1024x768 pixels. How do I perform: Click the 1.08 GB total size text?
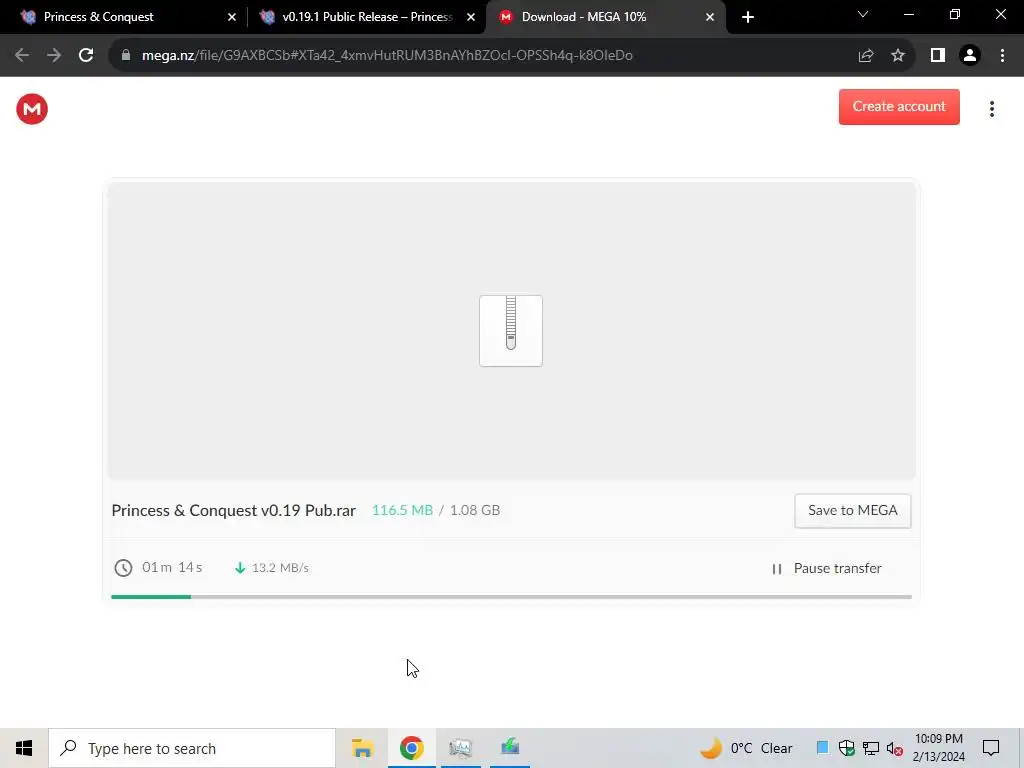[475, 511]
